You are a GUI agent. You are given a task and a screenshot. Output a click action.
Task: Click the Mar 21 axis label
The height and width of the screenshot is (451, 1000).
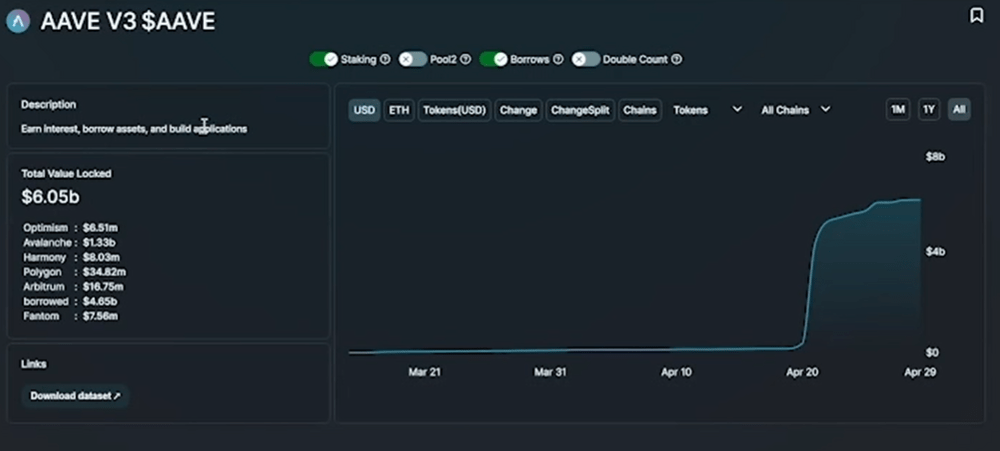point(424,372)
